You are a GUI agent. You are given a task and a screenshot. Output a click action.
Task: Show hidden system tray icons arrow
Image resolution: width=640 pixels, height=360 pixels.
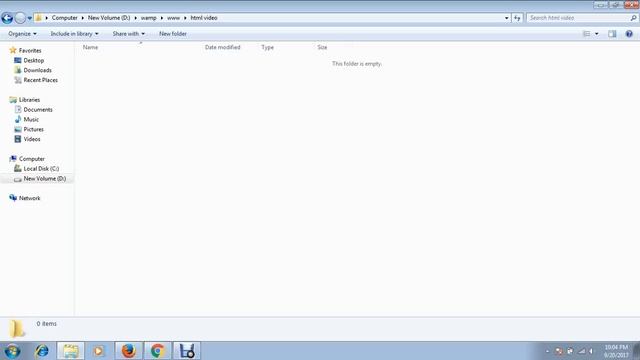click(547, 351)
